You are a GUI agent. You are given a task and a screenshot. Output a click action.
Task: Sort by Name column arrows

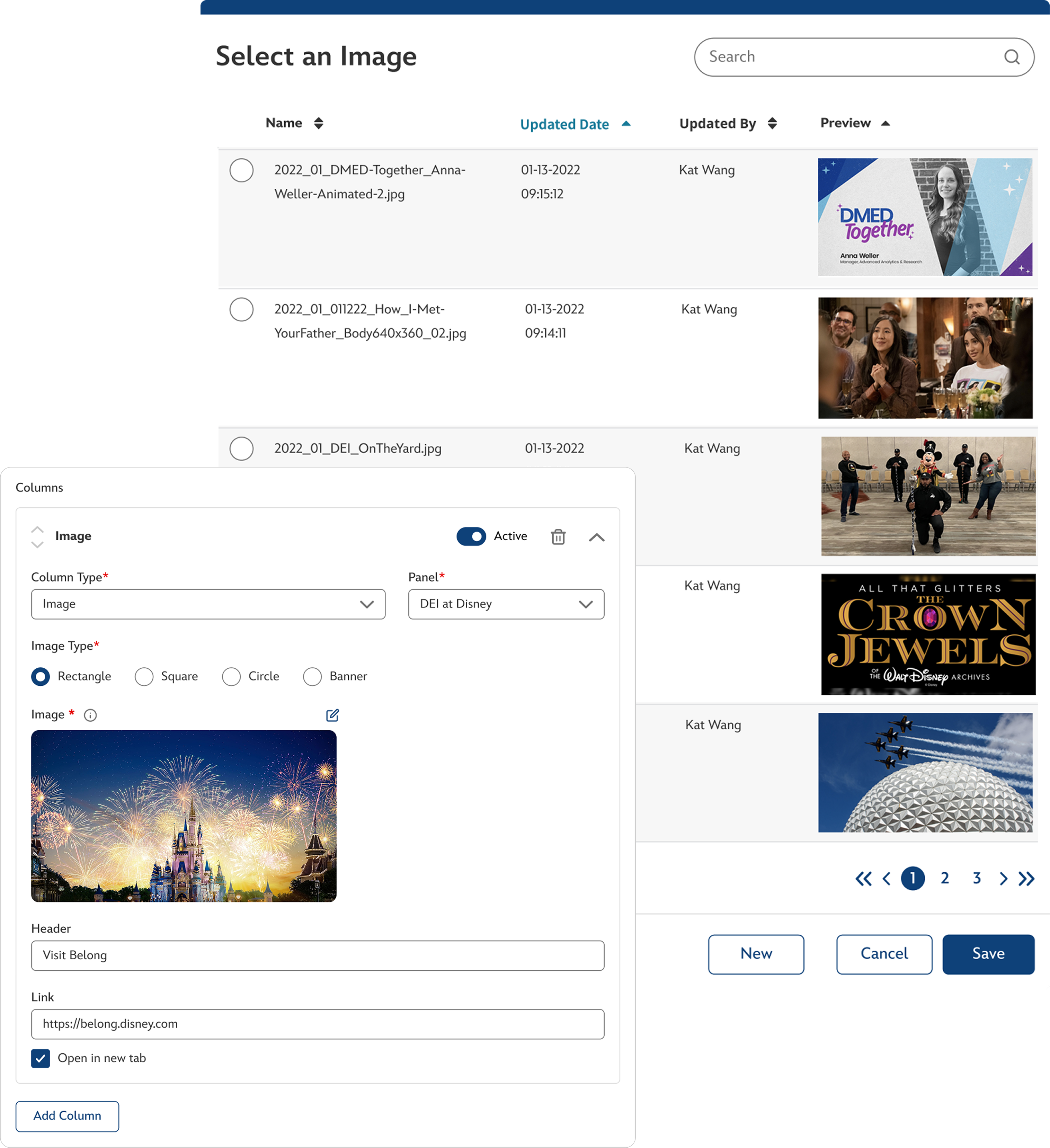(318, 123)
